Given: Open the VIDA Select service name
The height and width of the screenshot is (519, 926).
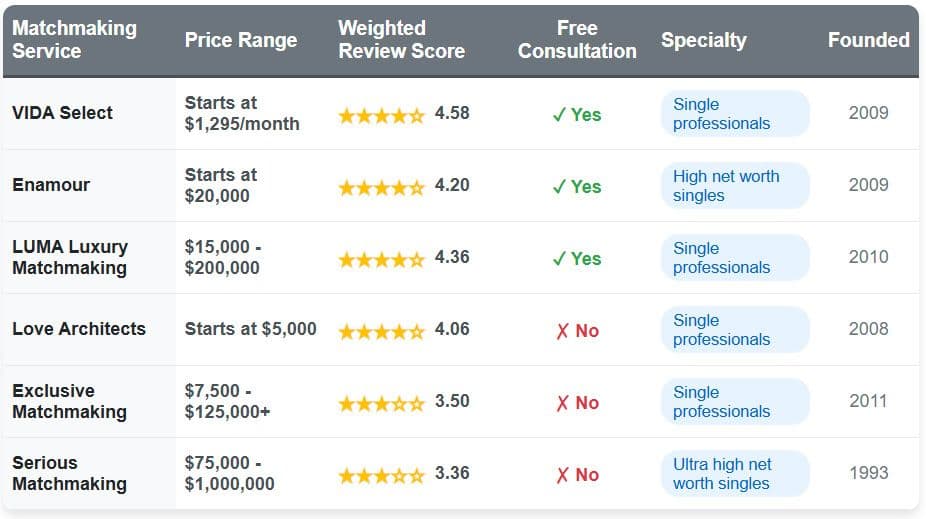Looking at the screenshot, I should click(62, 113).
